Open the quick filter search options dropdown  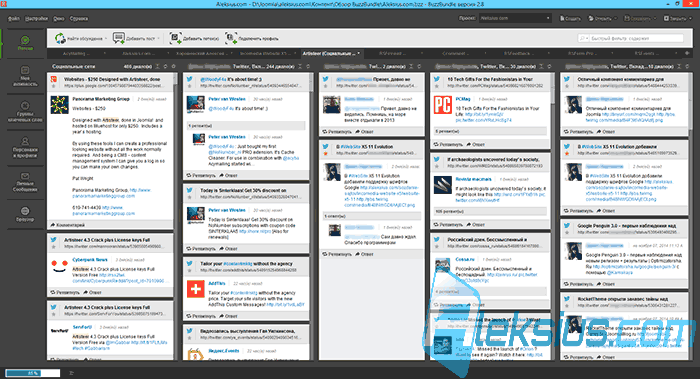pos(583,38)
